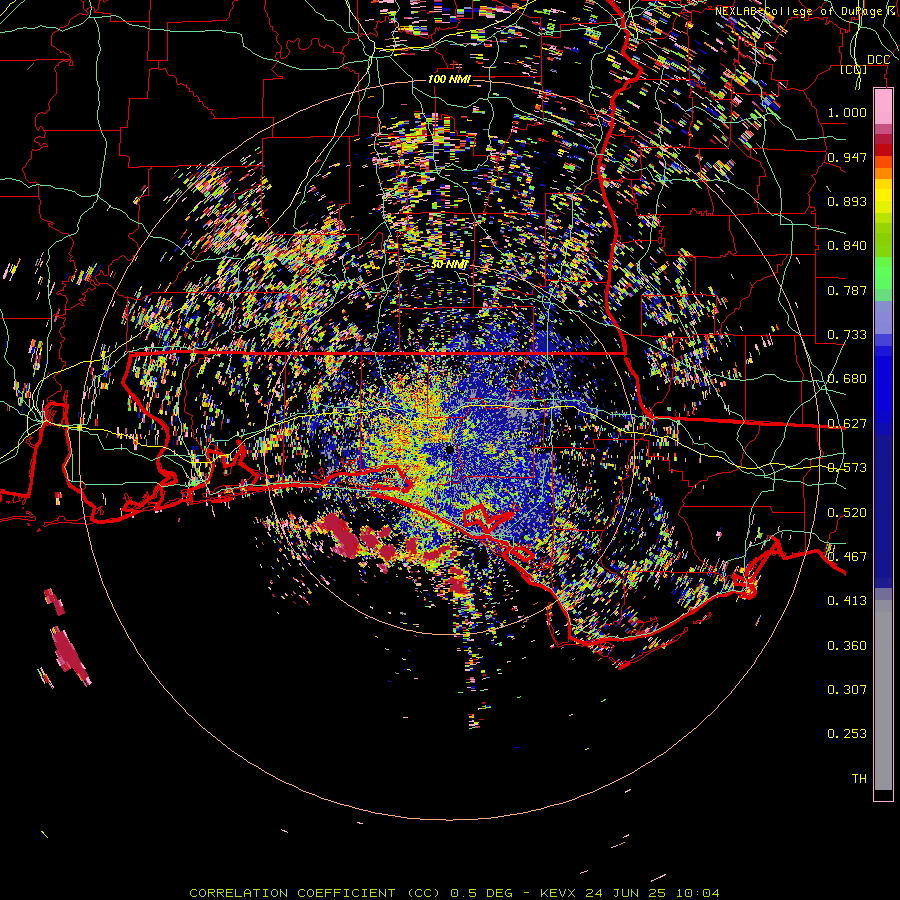Click the [CC] units label above colorbar
900x900 pixels.
pyautogui.click(x=854, y=69)
